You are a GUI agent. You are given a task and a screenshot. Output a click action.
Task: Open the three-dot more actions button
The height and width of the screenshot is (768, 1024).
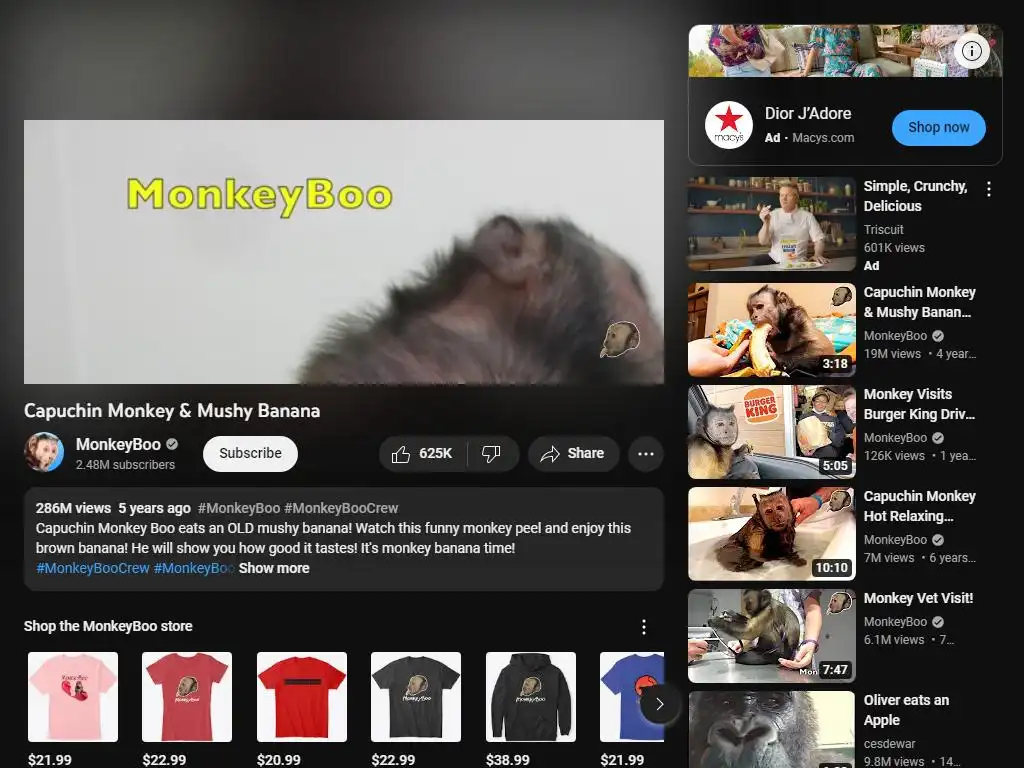coord(646,454)
